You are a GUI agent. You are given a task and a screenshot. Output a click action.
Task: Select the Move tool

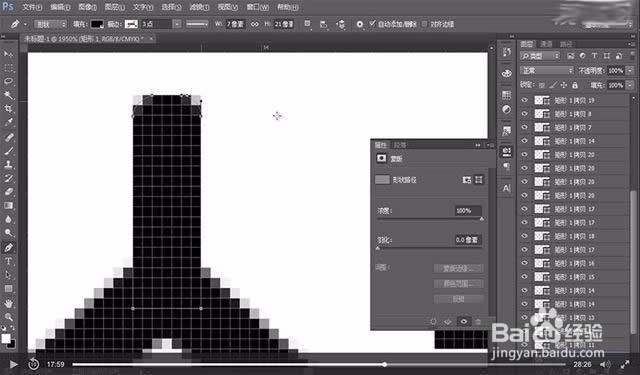click(8, 54)
